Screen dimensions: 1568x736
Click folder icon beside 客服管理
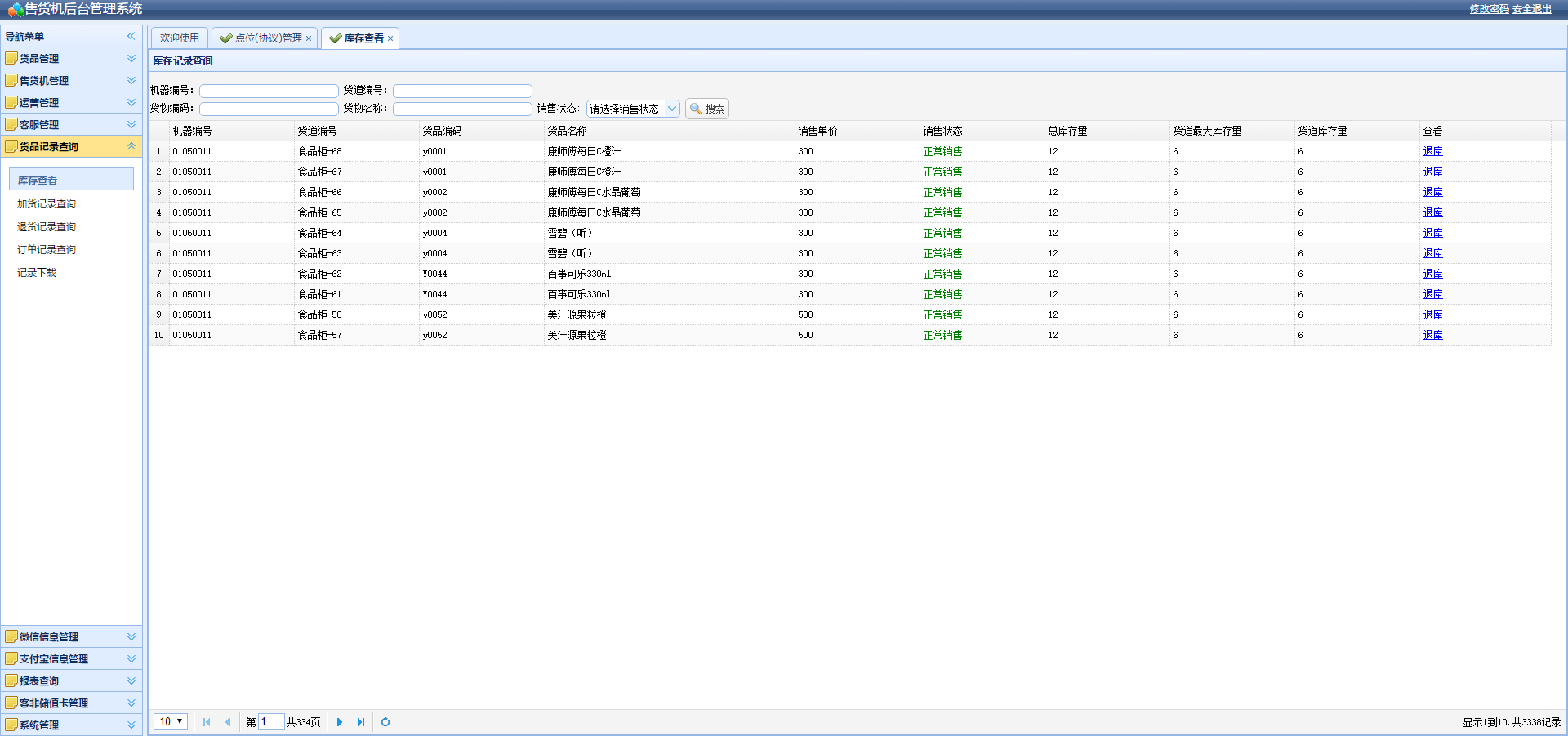point(11,124)
